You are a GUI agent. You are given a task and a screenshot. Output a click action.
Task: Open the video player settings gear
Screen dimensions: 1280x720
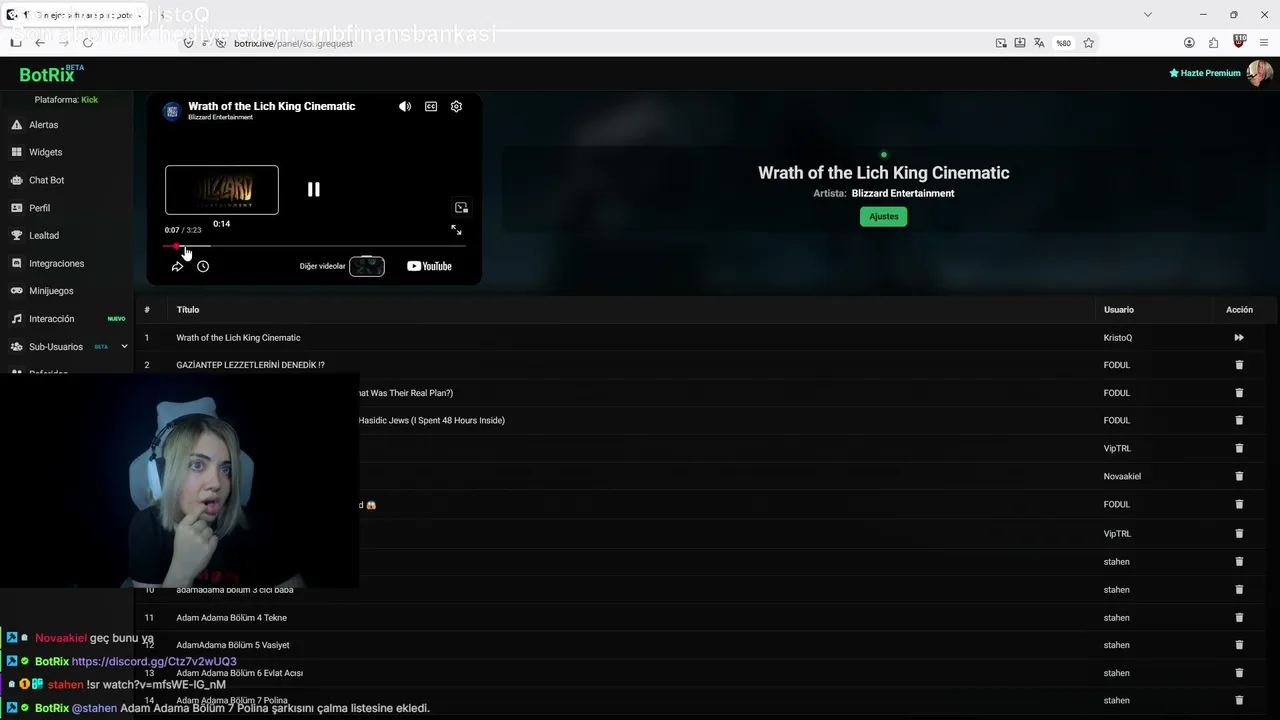click(x=456, y=106)
